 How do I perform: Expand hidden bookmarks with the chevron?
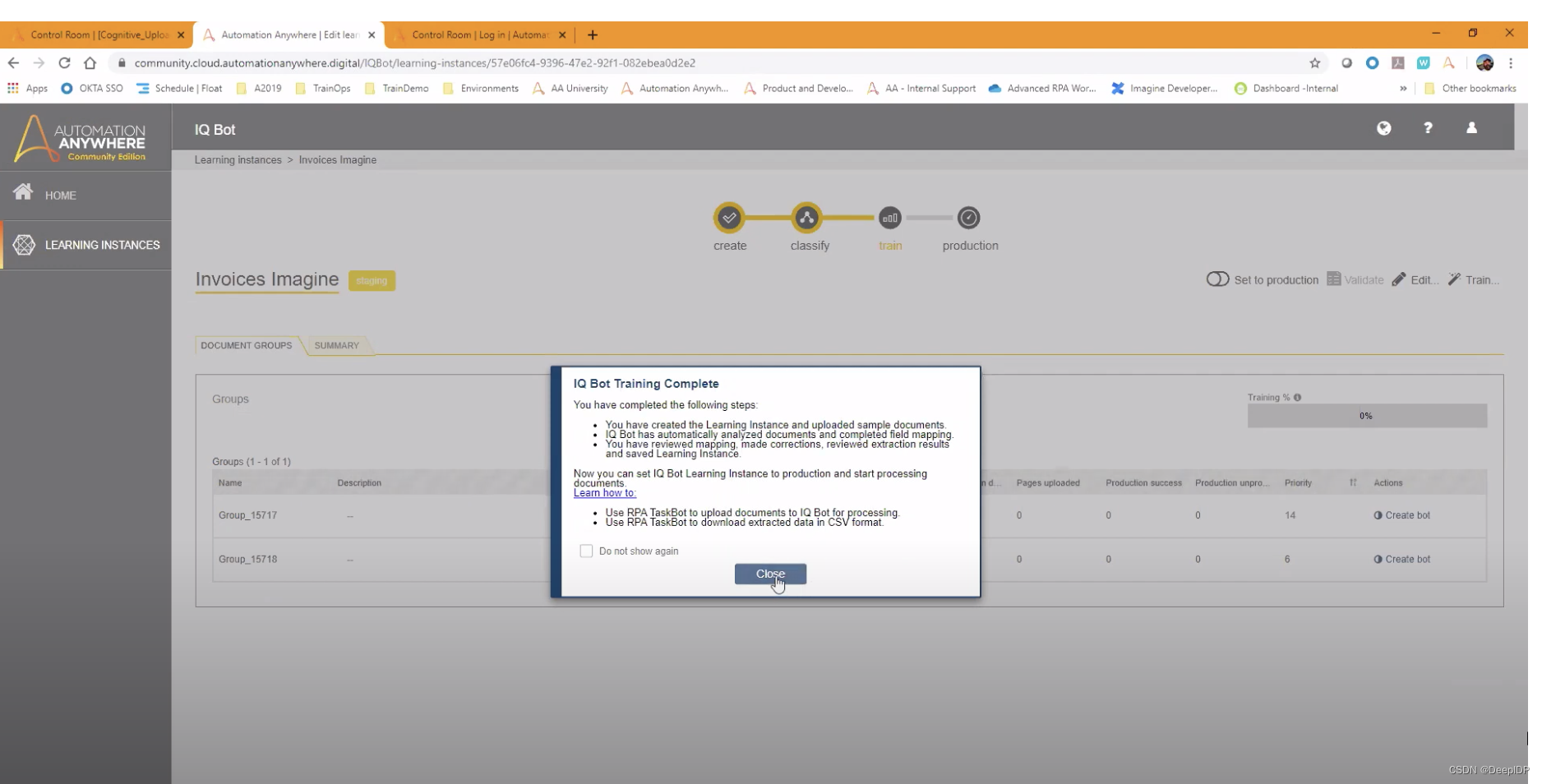(x=1403, y=88)
